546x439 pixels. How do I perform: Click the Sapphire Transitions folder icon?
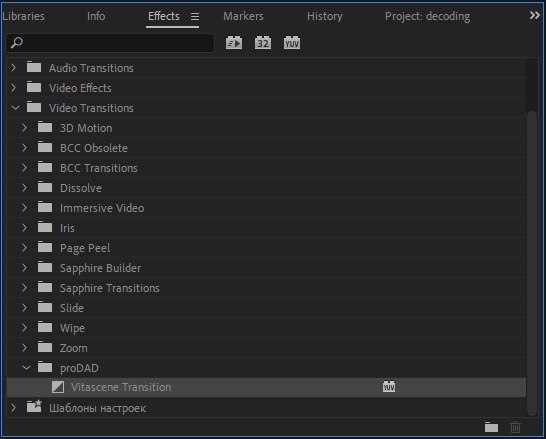[45, 287]
